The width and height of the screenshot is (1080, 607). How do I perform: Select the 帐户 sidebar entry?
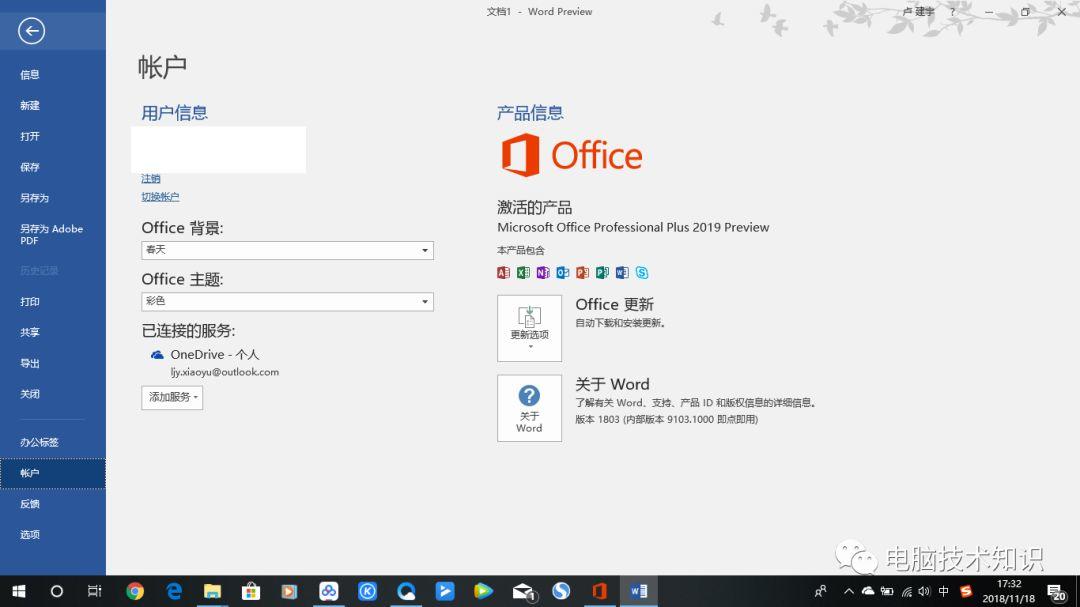tap(53, 473)
